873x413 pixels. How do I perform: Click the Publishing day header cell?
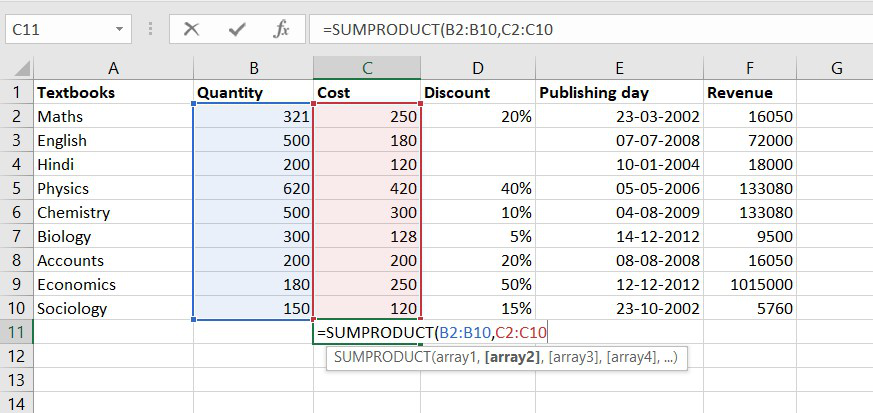point(620,92)
